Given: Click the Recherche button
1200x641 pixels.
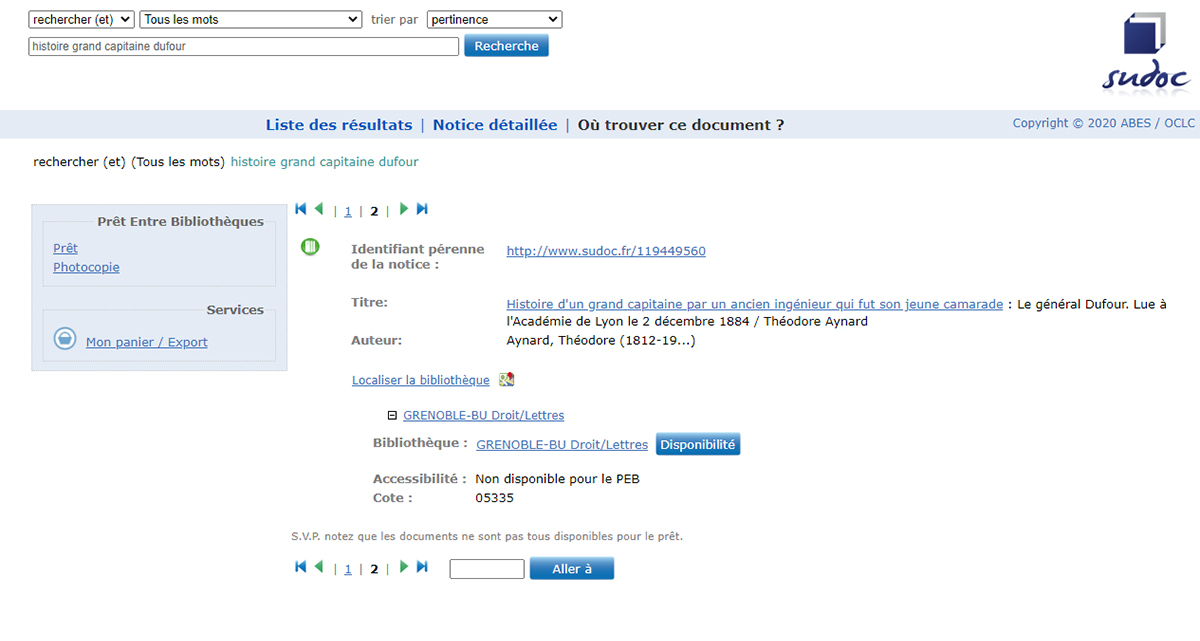Looking at the screenshot, I should click(506, 46).
